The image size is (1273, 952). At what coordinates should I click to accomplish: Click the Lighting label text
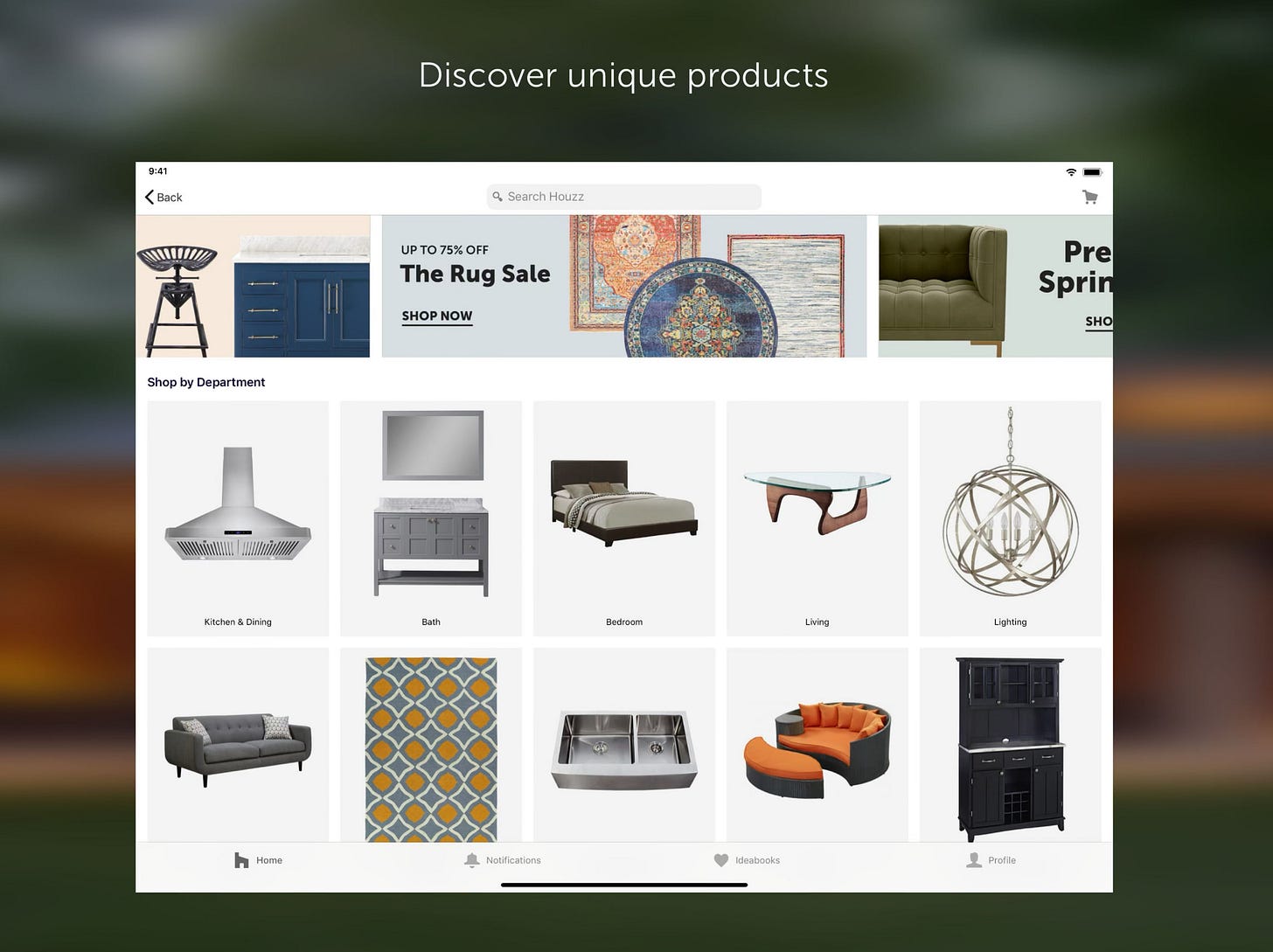pos(1011,622)
